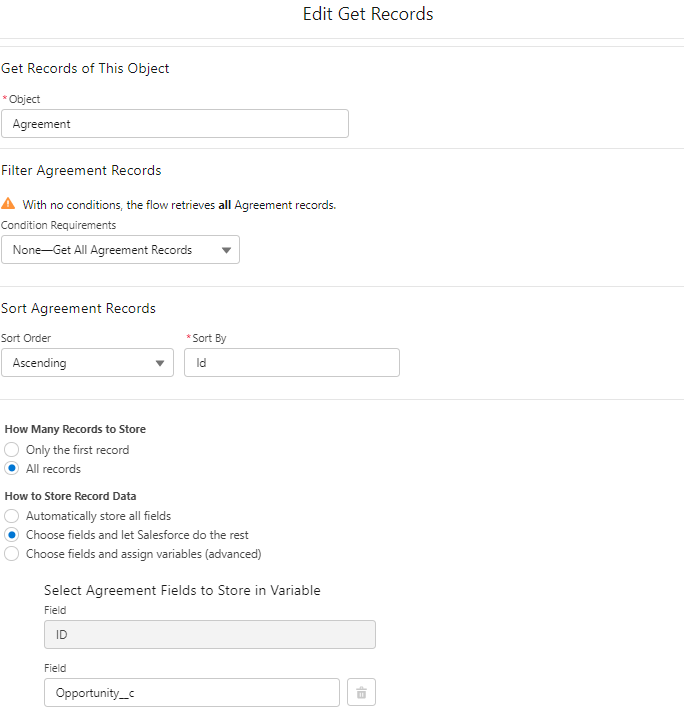
Task: Click the Sort By field containing Id
Action: (291, 363)
